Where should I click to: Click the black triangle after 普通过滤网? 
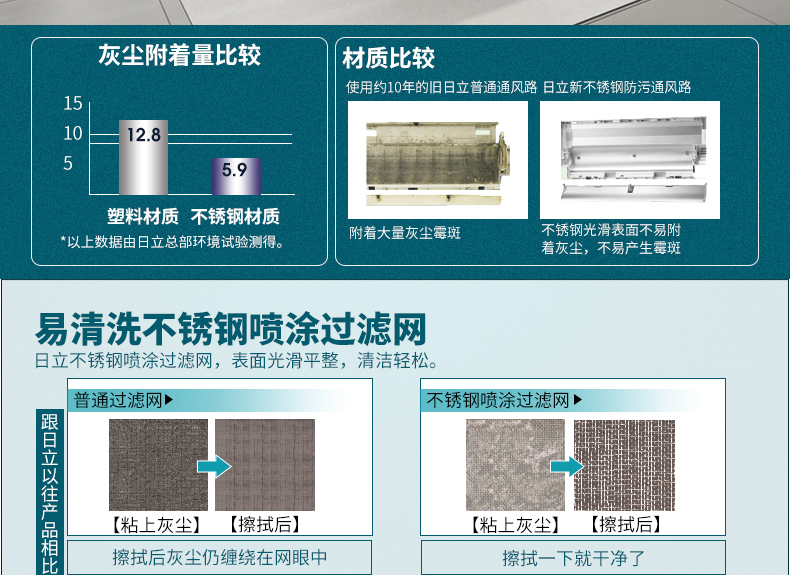(x=169, y=401)
